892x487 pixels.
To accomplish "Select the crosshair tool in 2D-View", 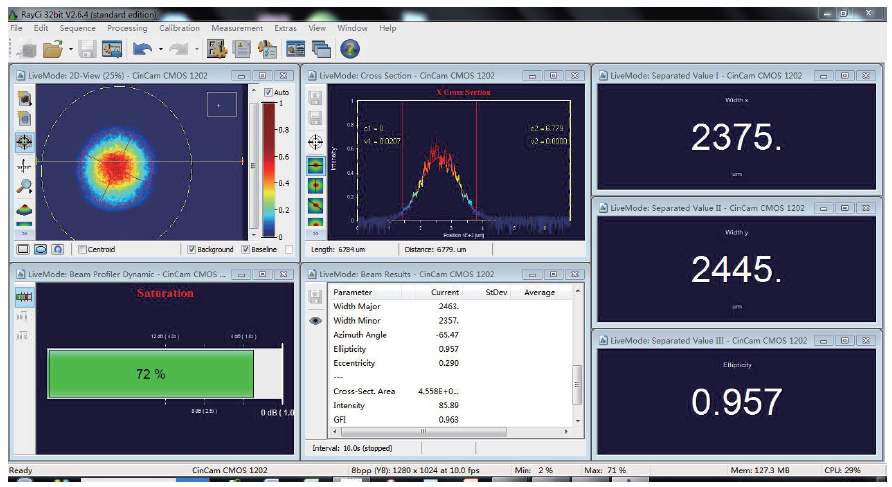I will coord(24,142).
